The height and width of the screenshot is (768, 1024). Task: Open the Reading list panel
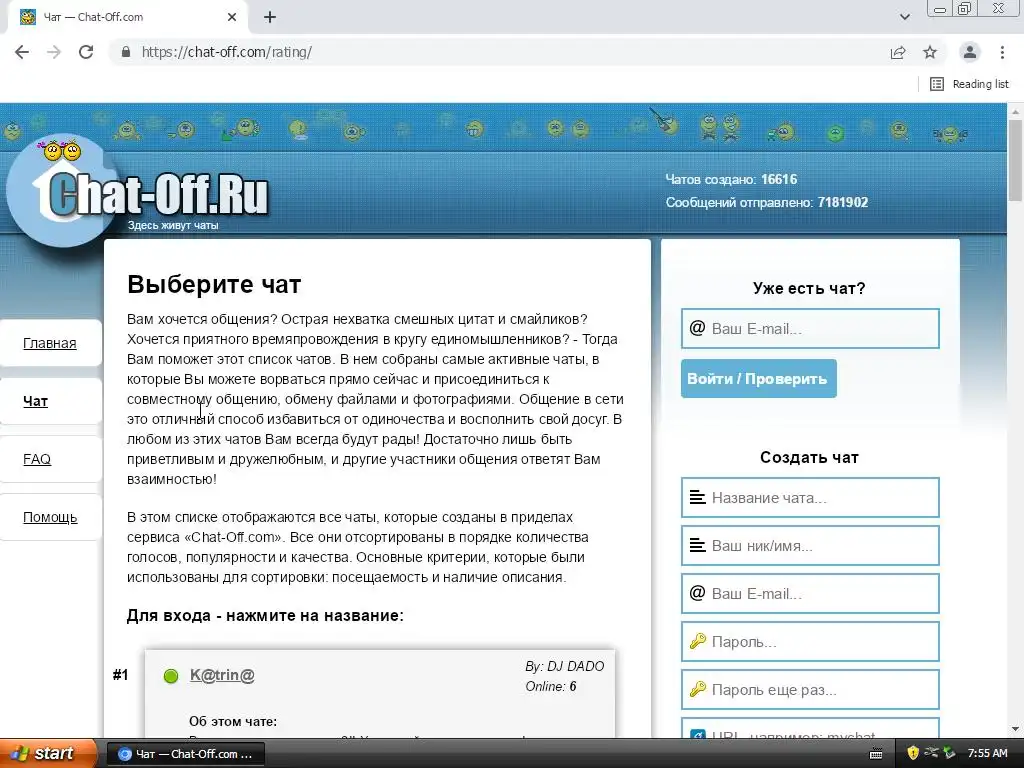point(969,84)
